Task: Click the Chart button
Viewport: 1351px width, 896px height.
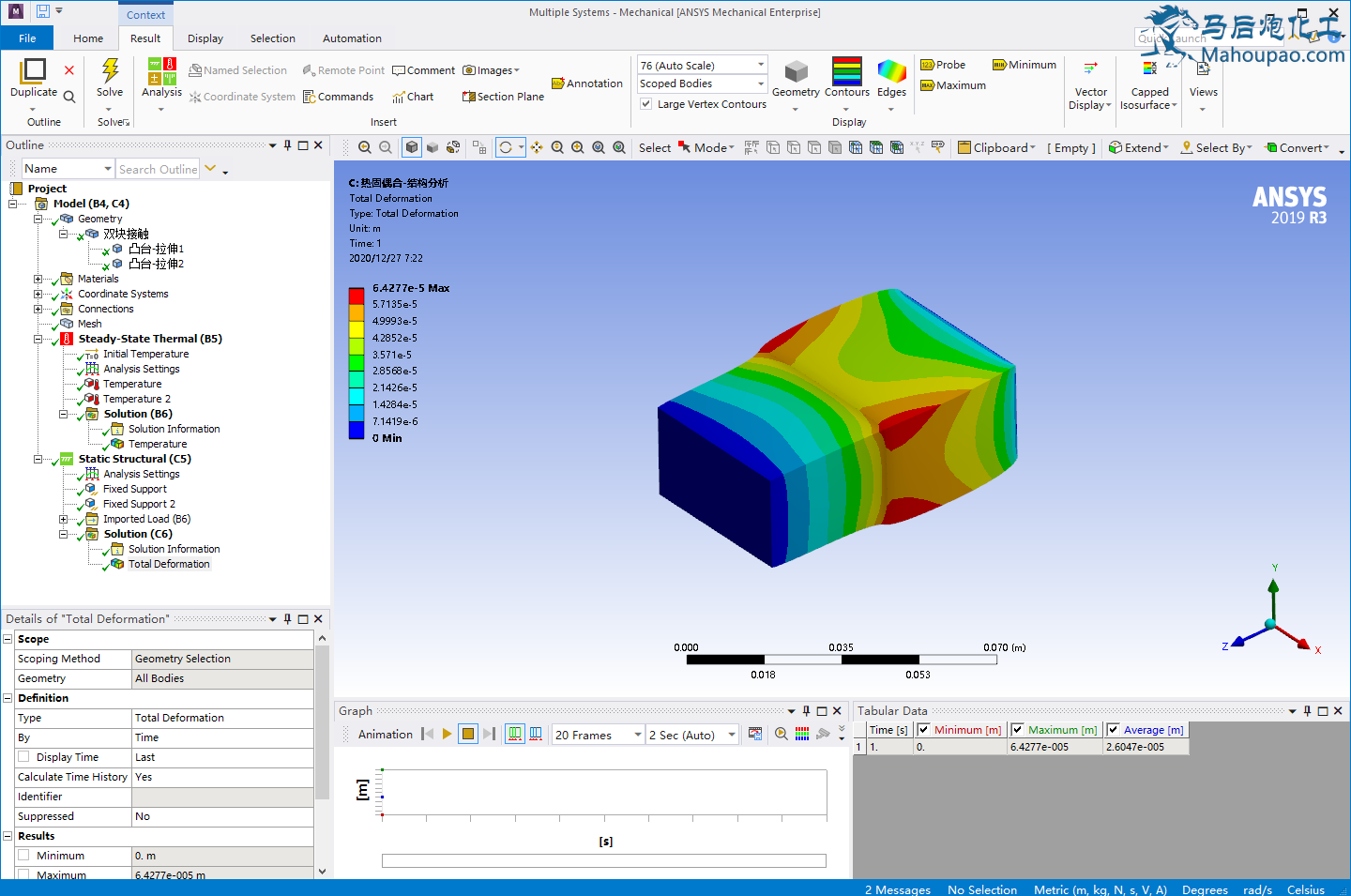Action: (x=413, y=97)
